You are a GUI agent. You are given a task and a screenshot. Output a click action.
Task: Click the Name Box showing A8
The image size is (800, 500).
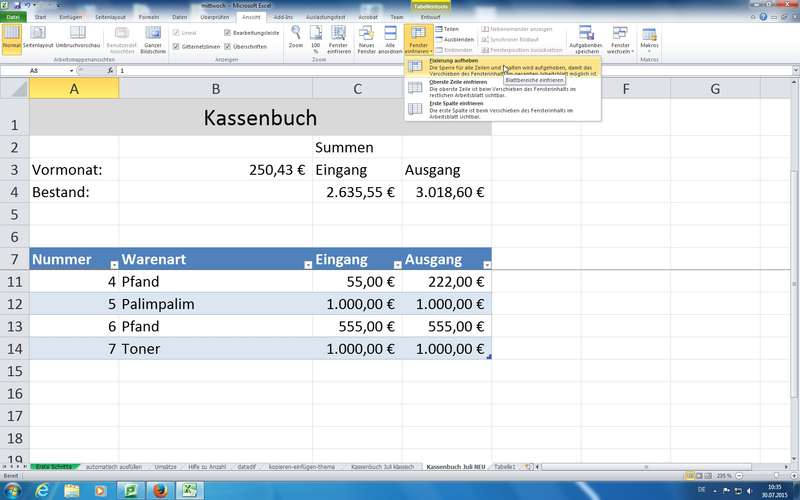click(x=34, y=70)
